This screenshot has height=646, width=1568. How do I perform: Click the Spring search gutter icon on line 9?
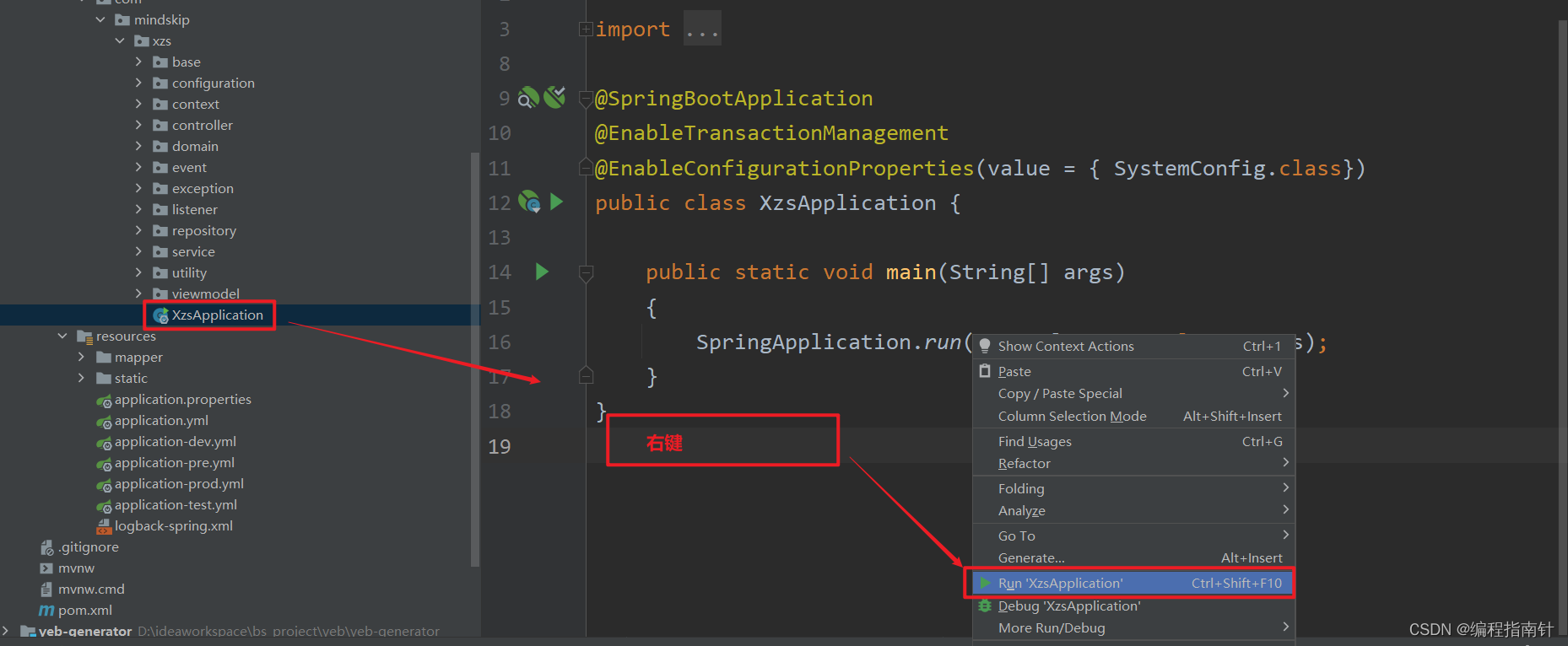[528, 98]
